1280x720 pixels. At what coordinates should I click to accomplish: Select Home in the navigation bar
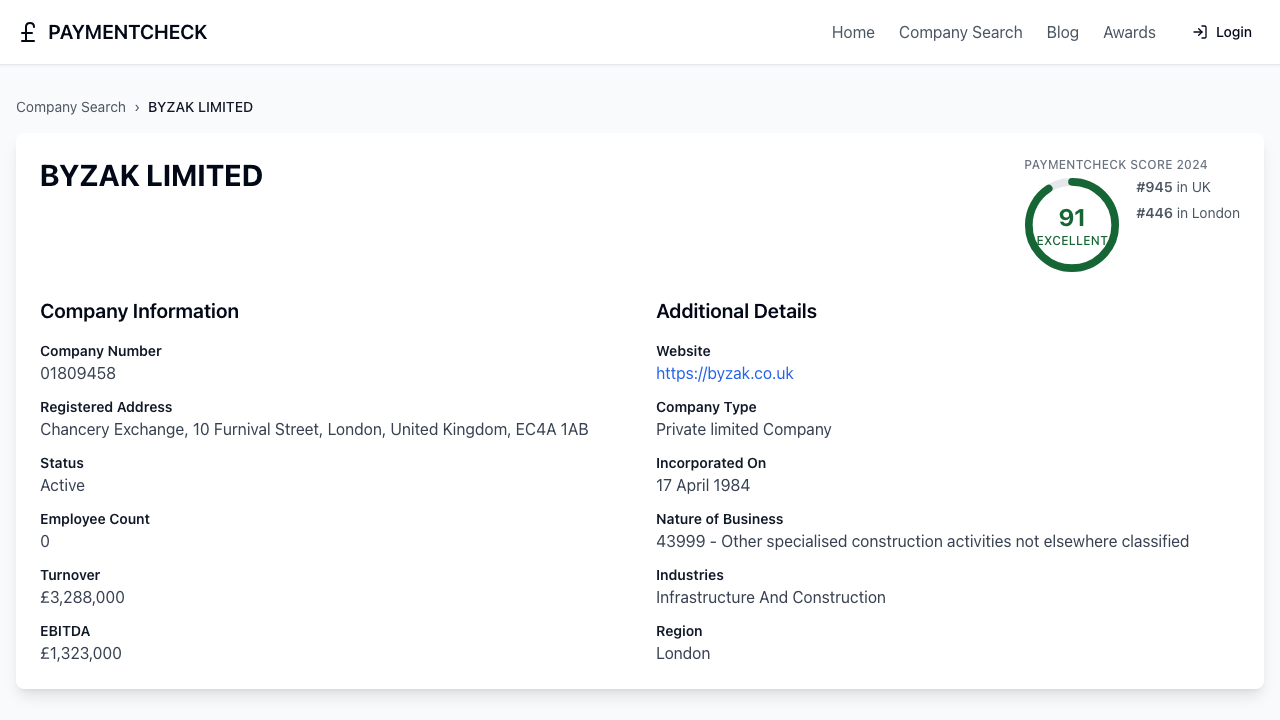(853, 32)
